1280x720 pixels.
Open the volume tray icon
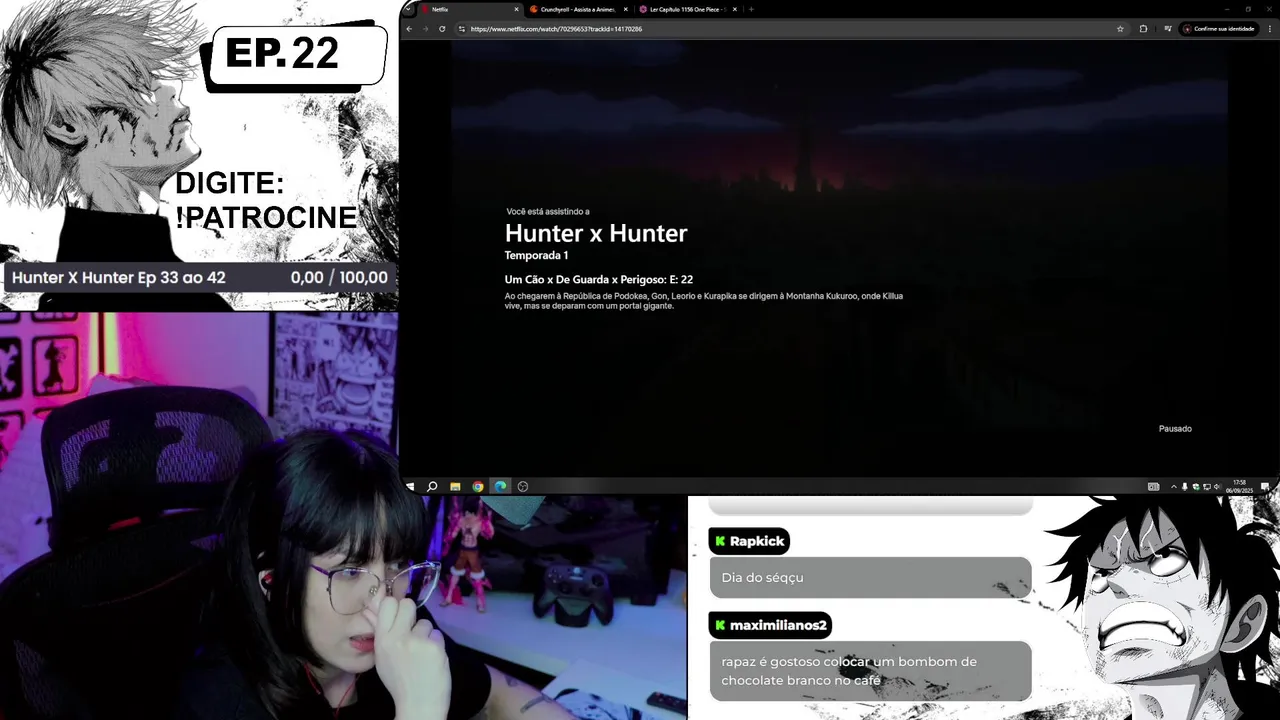[1217, 486]
